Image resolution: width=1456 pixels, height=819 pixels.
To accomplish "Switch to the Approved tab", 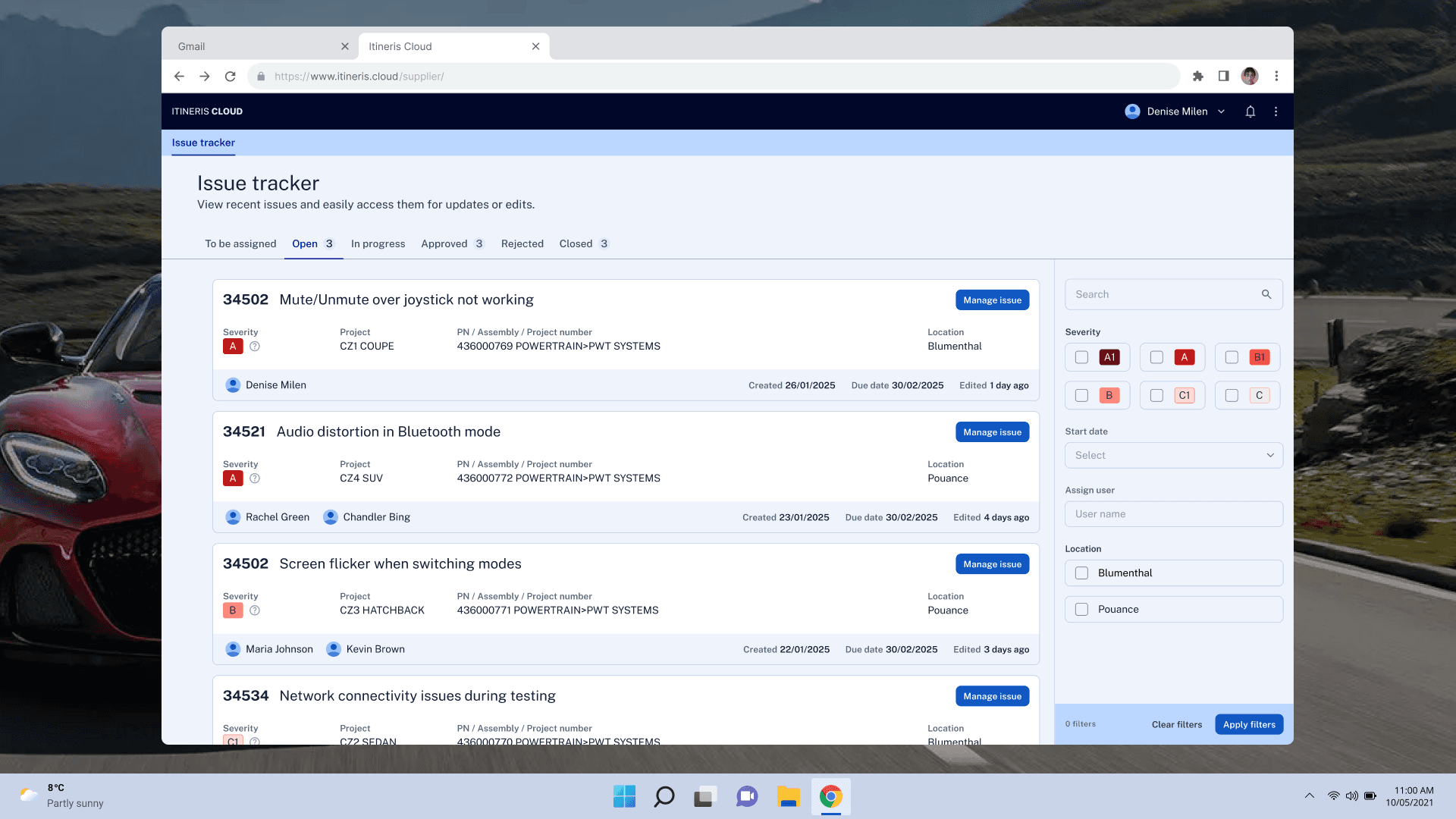I will pos(444,243).
